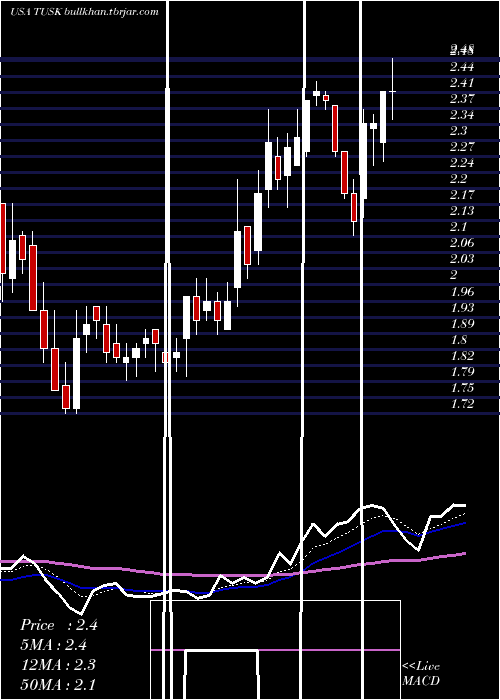This screenshot has height=700, width=500.
Task: Click the 2.37 price axis label
Action: pos(462,99)
